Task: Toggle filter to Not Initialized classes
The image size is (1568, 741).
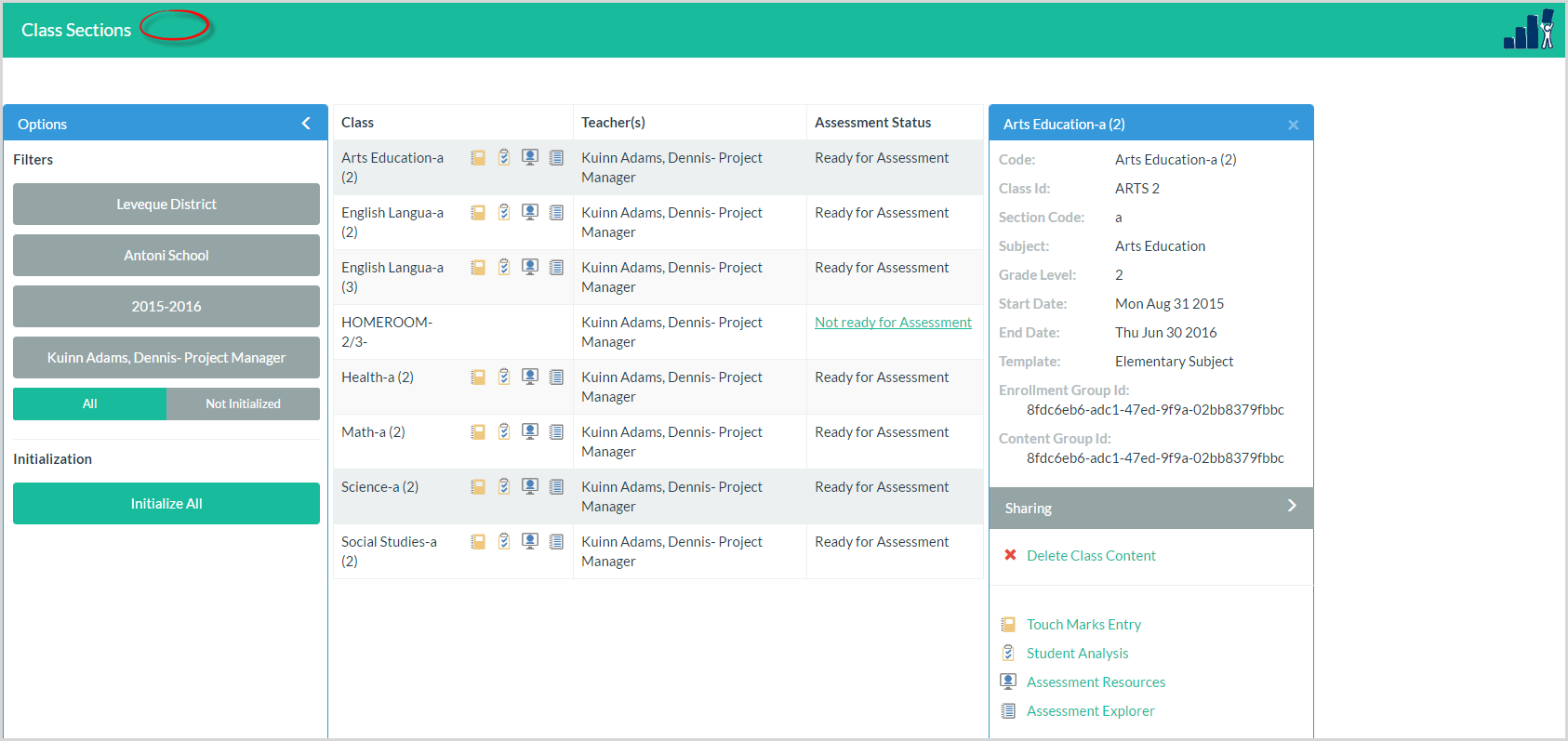Action: pyautogui.click(x=243, y=404)
